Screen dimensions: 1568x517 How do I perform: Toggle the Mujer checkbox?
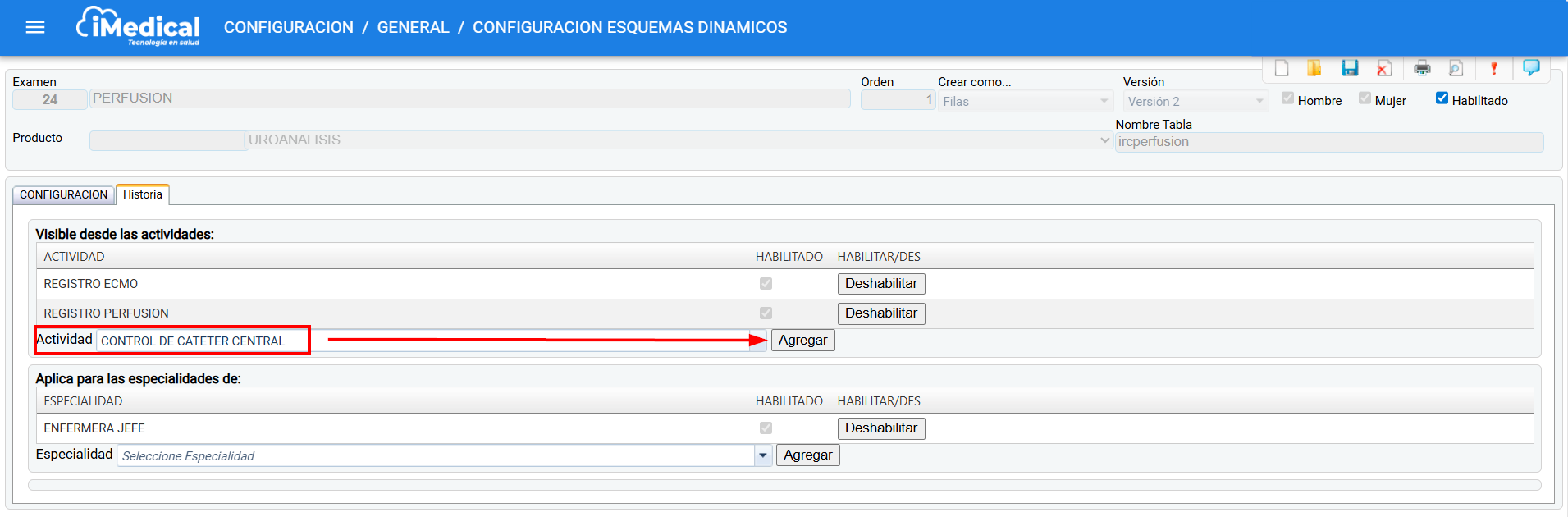coord(1365,98)
